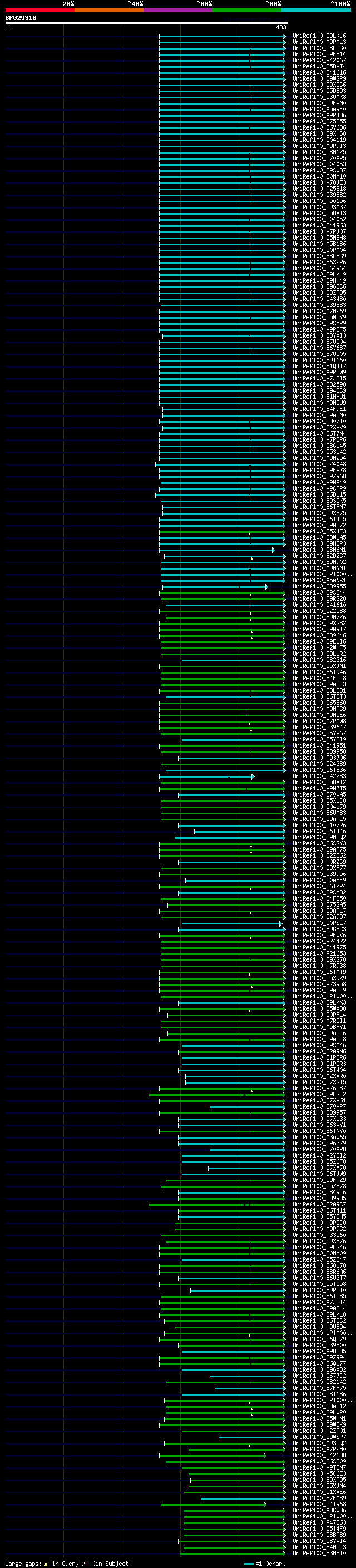Click the yellow gap marker on the UniRef100_B9SI44 row

pyautogui.click(x=250, y=595)
